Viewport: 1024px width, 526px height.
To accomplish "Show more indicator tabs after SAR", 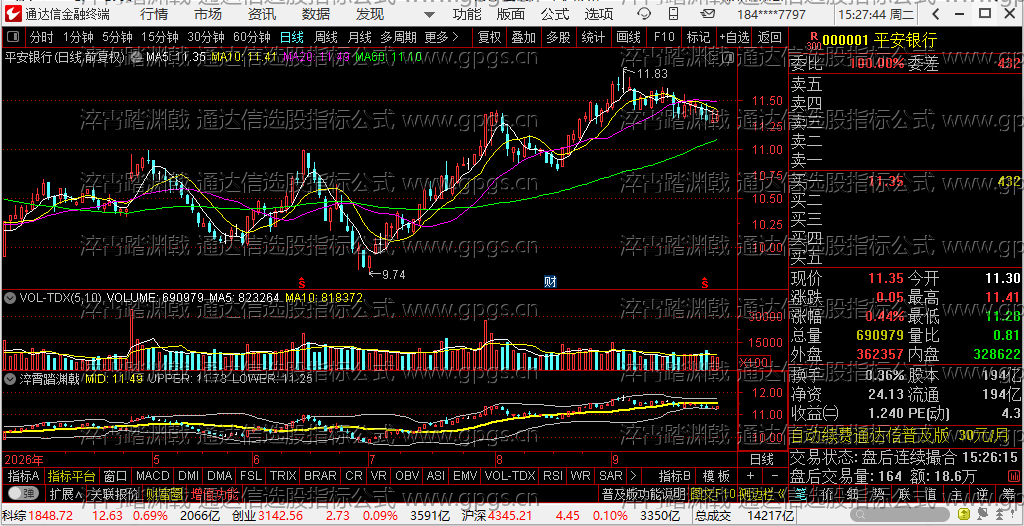I will (x=633, y=475).
